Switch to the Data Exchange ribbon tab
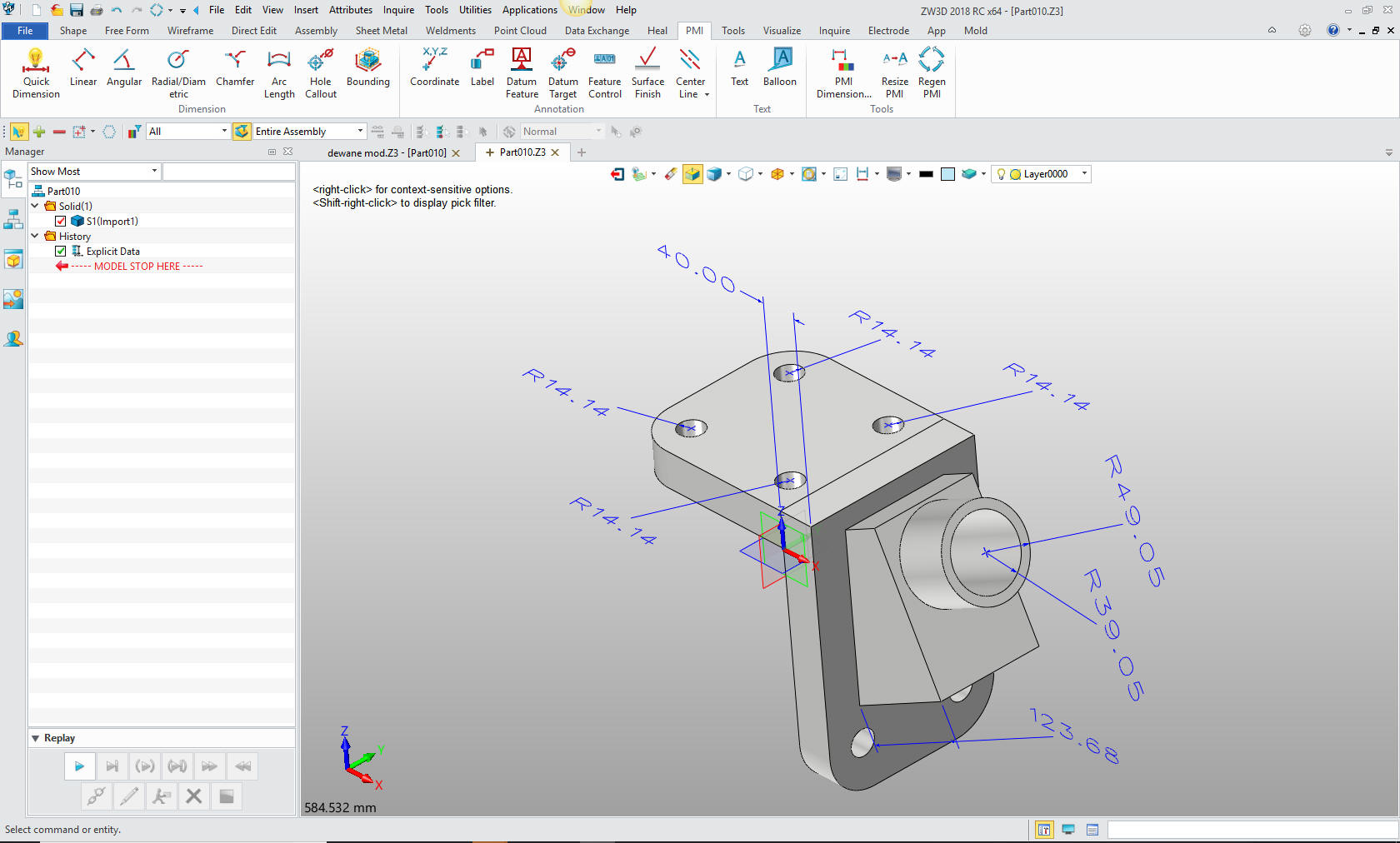 [597, 31]
